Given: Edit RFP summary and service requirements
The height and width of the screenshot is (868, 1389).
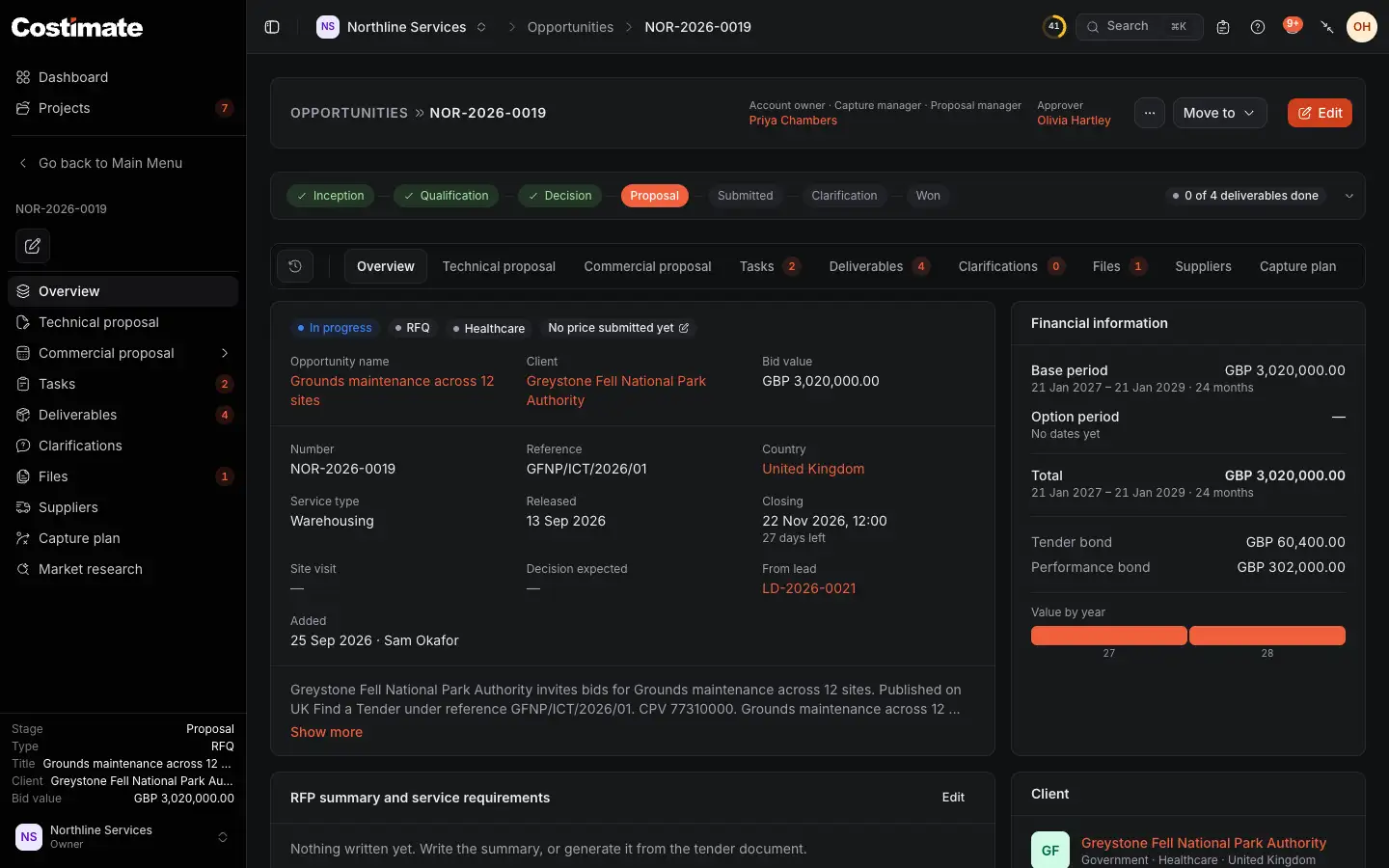Looking at the screenshot, I should 953,798.
